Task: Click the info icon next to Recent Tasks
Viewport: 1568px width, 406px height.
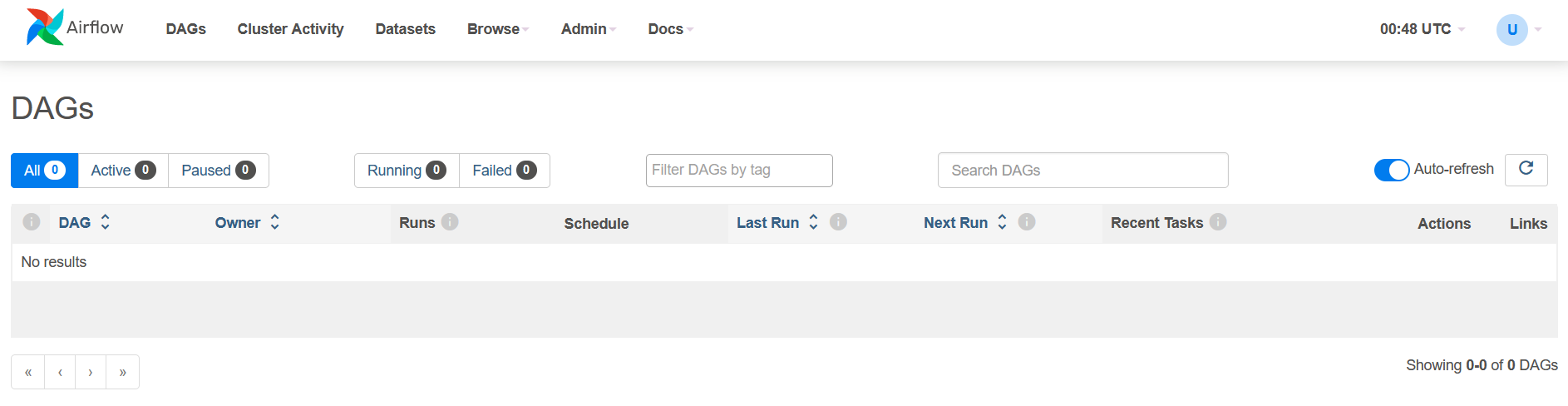Action: click(1218, 222)
